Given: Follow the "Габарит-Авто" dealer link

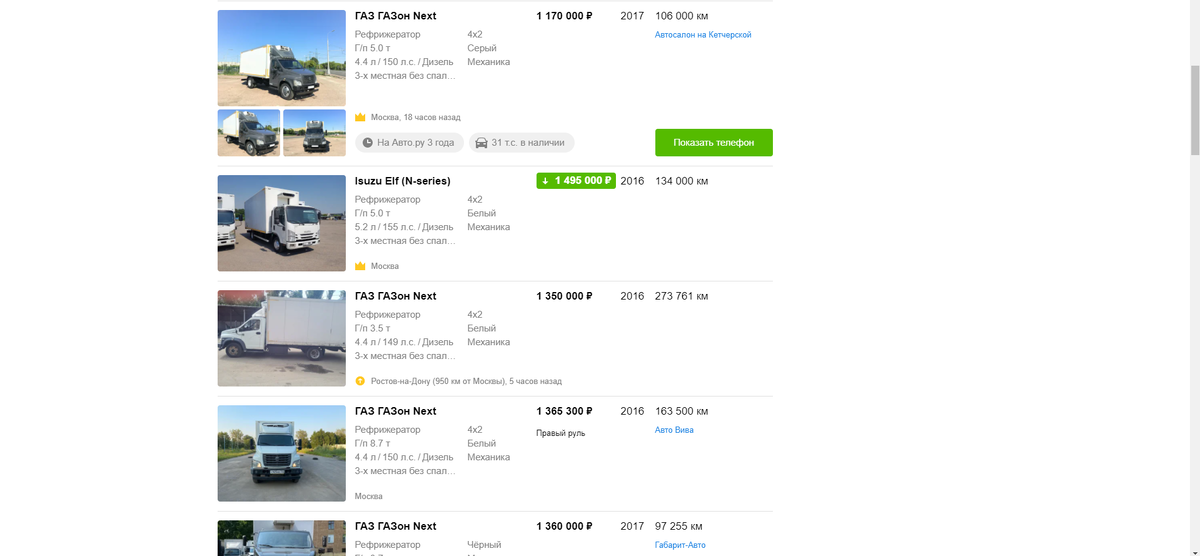Looking at the screenshot, I should click(679, 545).
